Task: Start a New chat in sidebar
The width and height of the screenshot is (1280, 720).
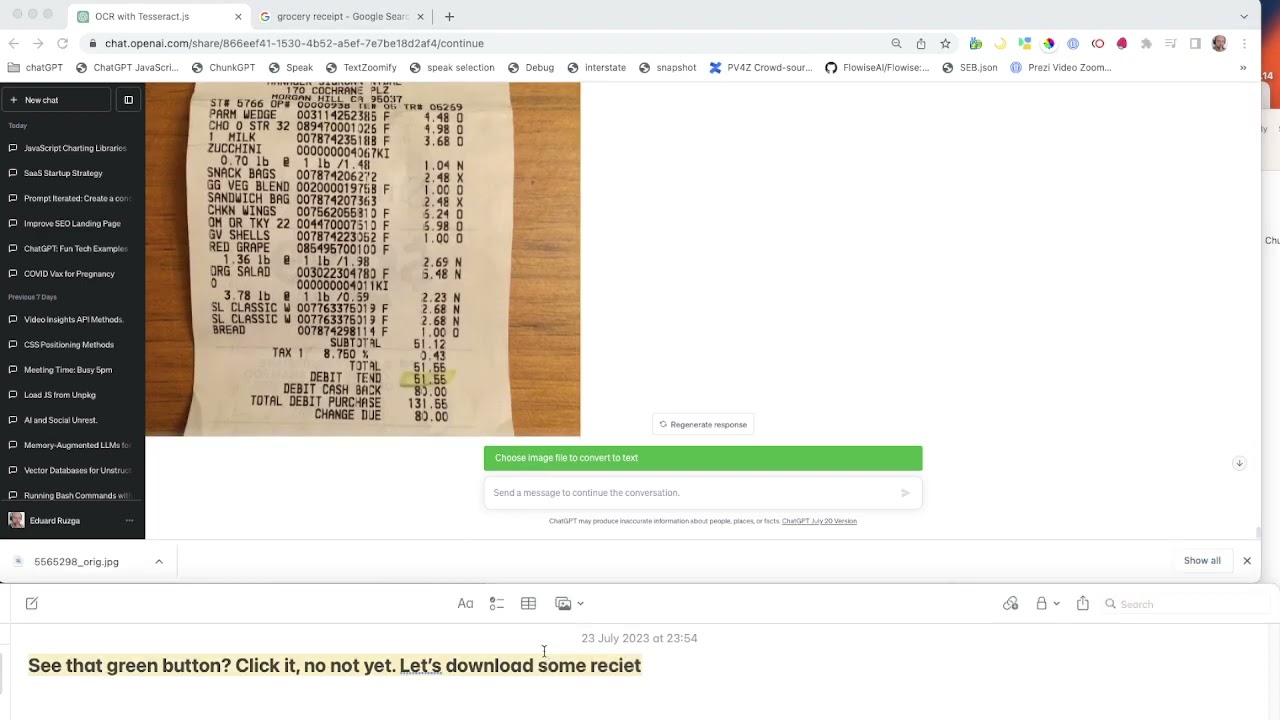Action: (56, 100)
